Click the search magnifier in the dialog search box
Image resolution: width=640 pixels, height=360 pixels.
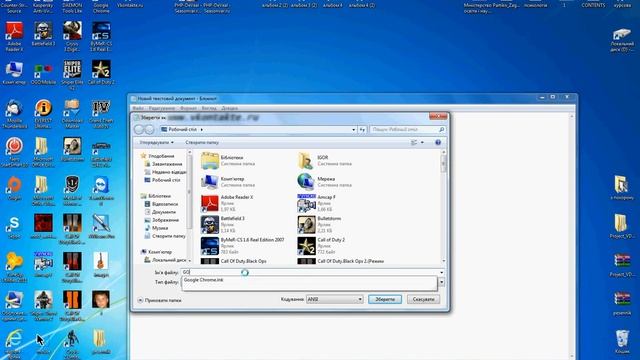point(441,129)
